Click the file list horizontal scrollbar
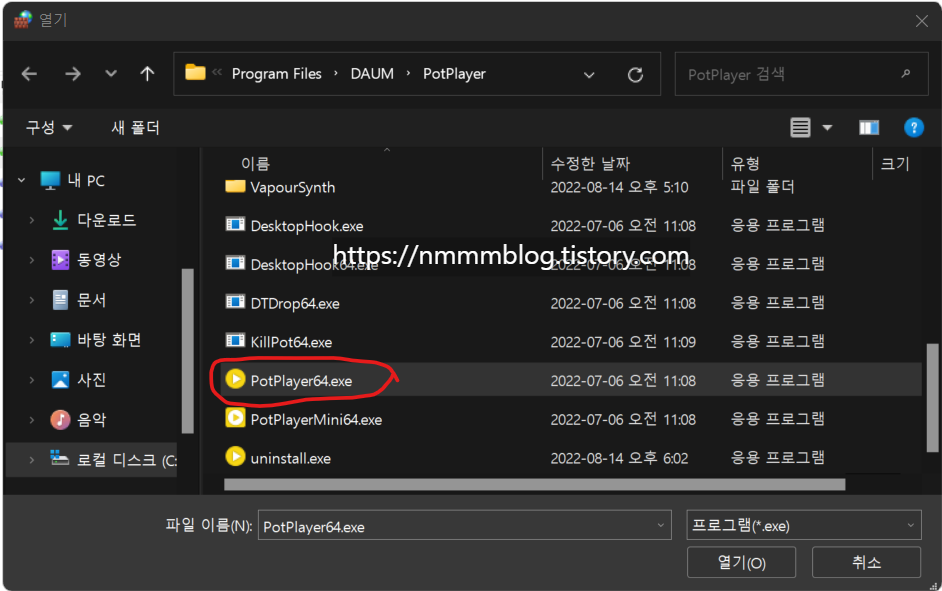The image size is (942, 591). click(x=534, y=485)
